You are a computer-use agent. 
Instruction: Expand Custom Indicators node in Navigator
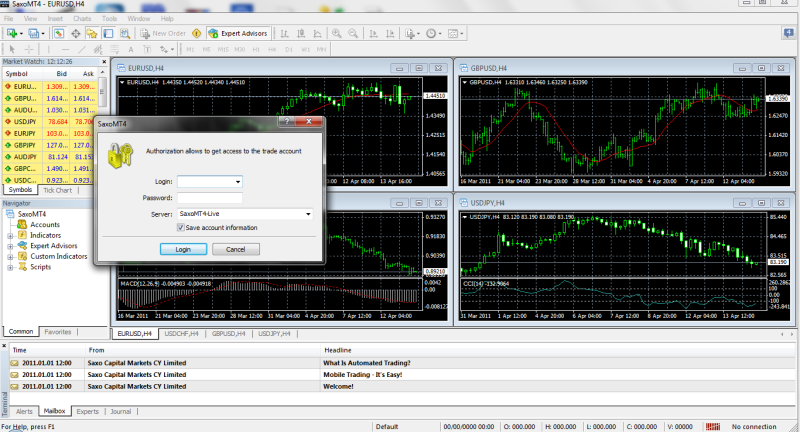(x=10, y=257)
